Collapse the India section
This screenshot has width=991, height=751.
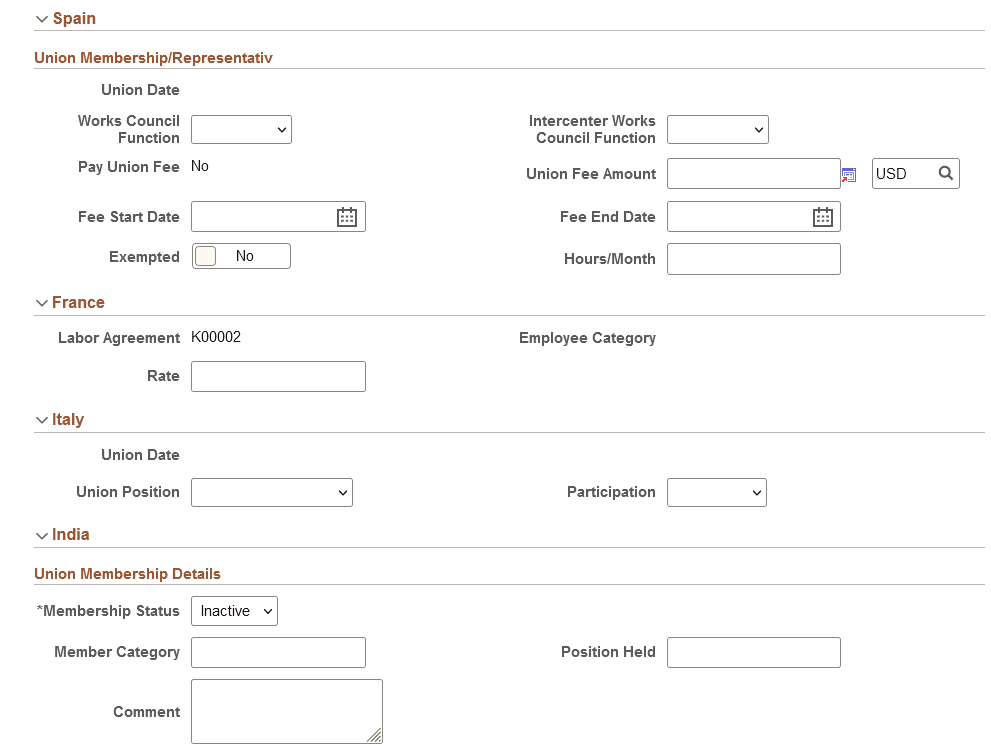(x=41, y=534)
